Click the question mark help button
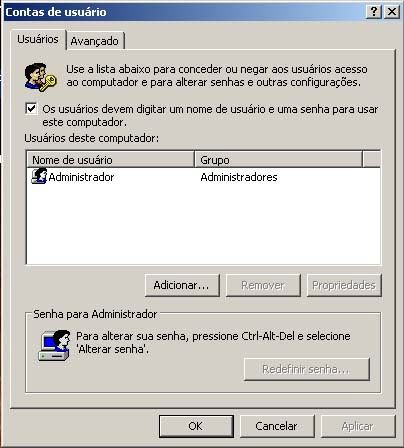 tap(374, 12)
